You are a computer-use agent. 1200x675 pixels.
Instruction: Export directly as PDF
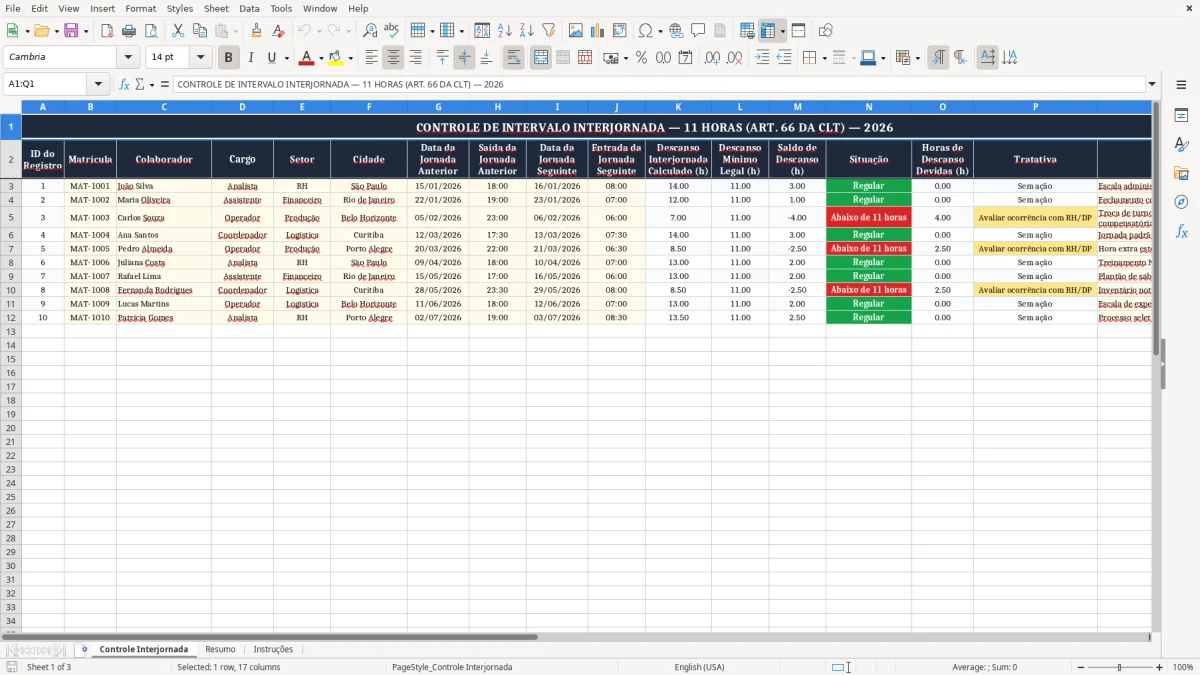pyautogui.click(x=107, y=31)
